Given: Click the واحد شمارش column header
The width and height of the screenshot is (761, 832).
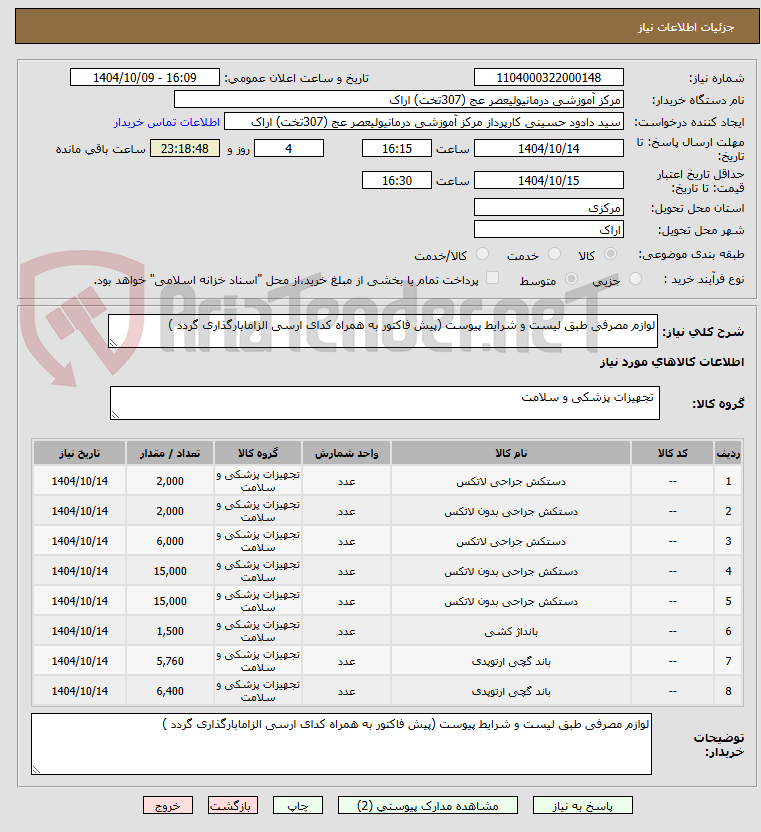Looking at the screenshot, I should 347,453.
